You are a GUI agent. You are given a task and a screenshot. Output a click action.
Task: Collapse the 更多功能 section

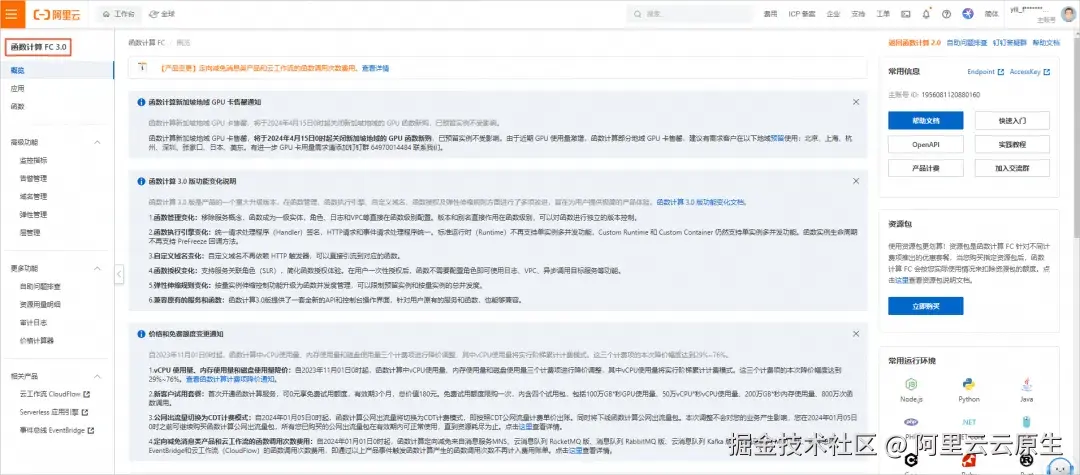pyautogui.click(x=97, y=268)
